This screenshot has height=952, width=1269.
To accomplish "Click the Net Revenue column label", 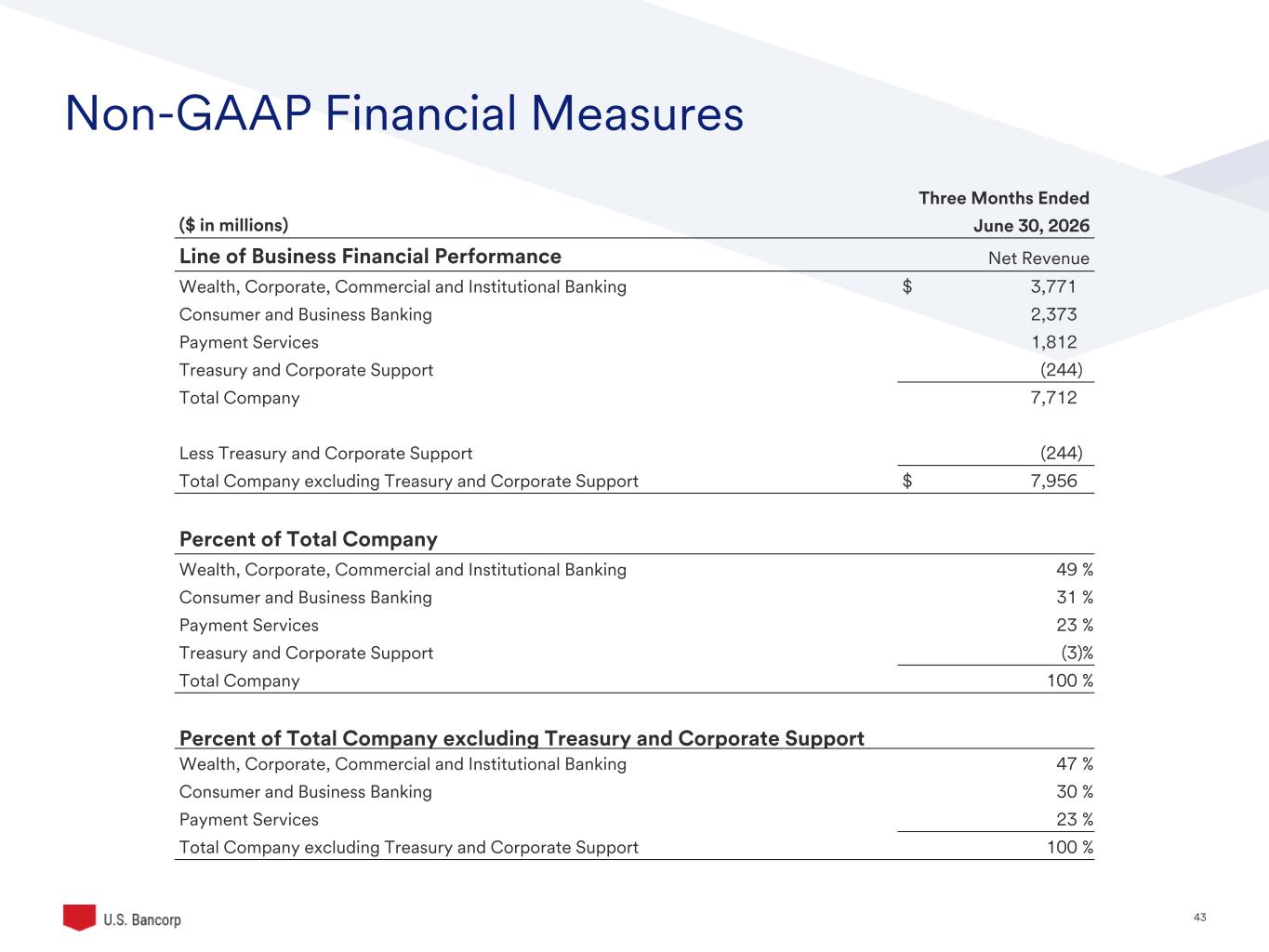I will 1038,258.
